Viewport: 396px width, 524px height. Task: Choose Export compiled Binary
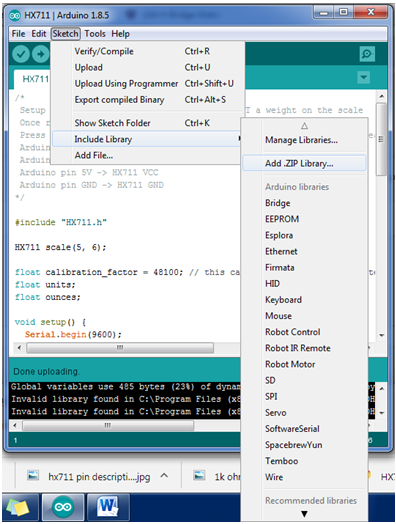148,100
